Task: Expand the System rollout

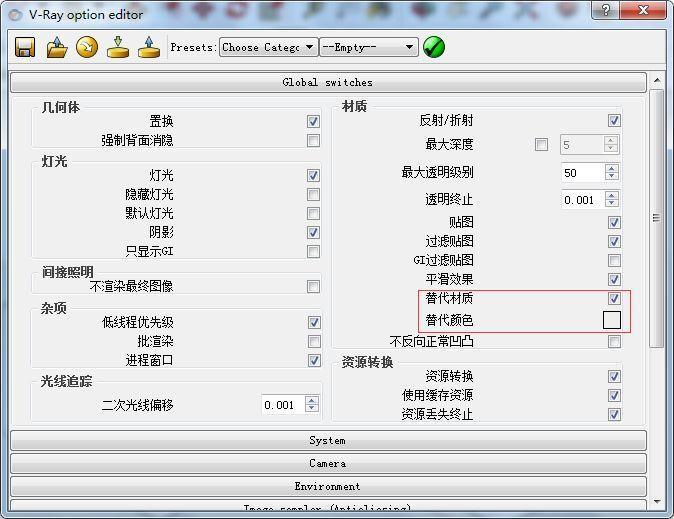Action: tap(328, 440)
